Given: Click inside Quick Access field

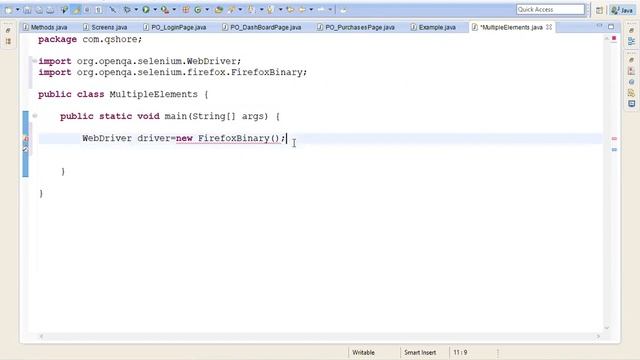Looking at the screenshot, I should (550, 9).
